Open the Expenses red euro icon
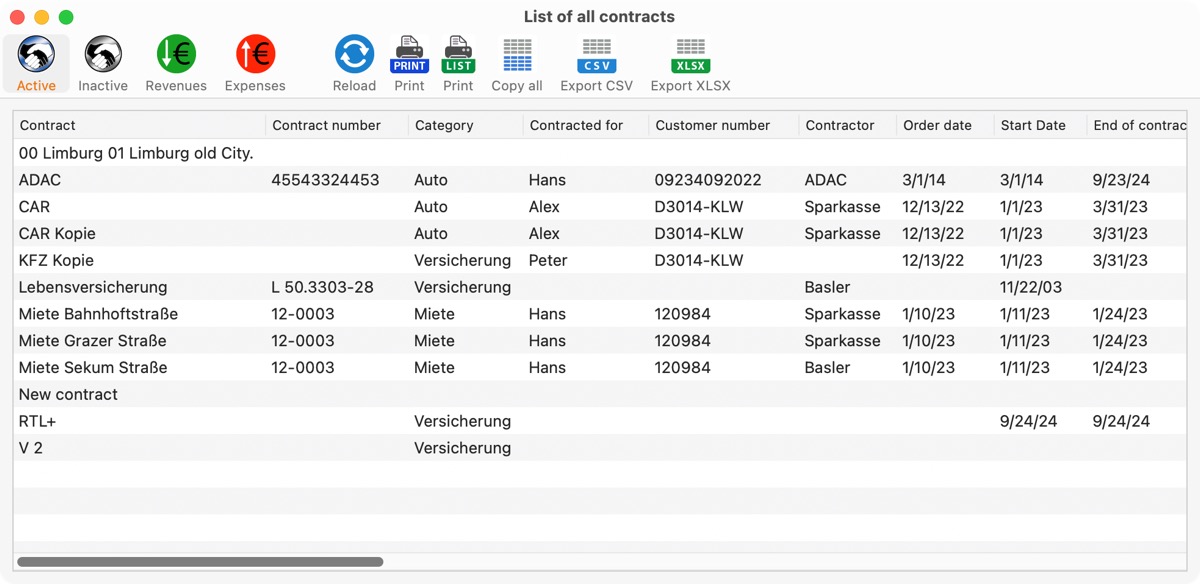Viewport: 1200px width, 584px height. [x=255, y=55]
